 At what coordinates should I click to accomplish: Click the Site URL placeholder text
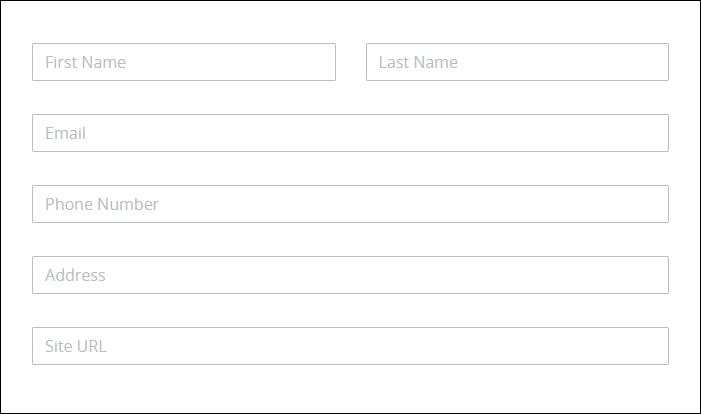coord(76,346)
